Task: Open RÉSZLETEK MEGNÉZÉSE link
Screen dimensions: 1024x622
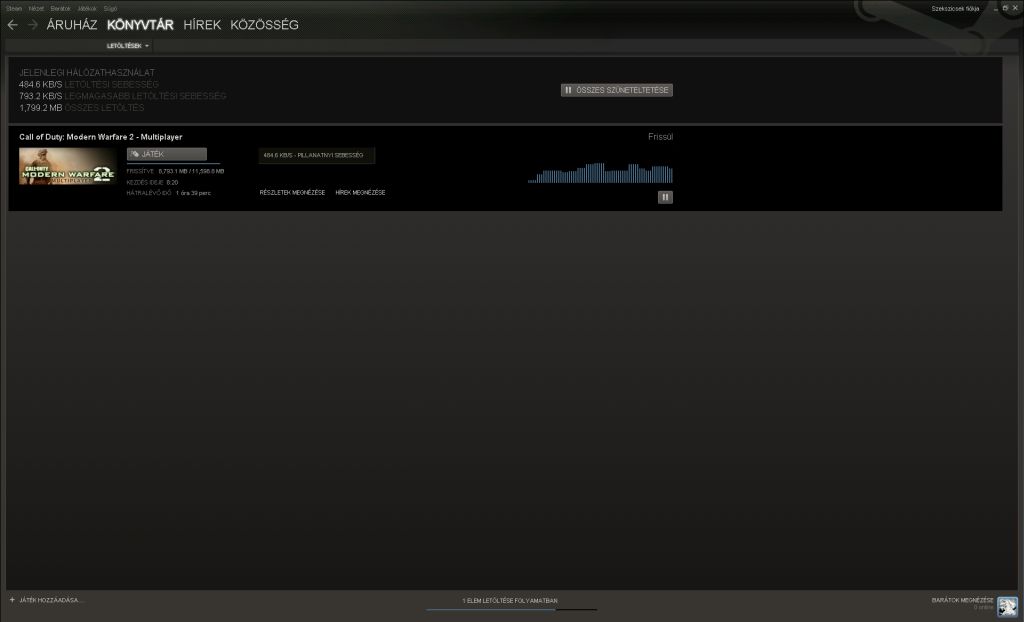Action: point(292,193)
